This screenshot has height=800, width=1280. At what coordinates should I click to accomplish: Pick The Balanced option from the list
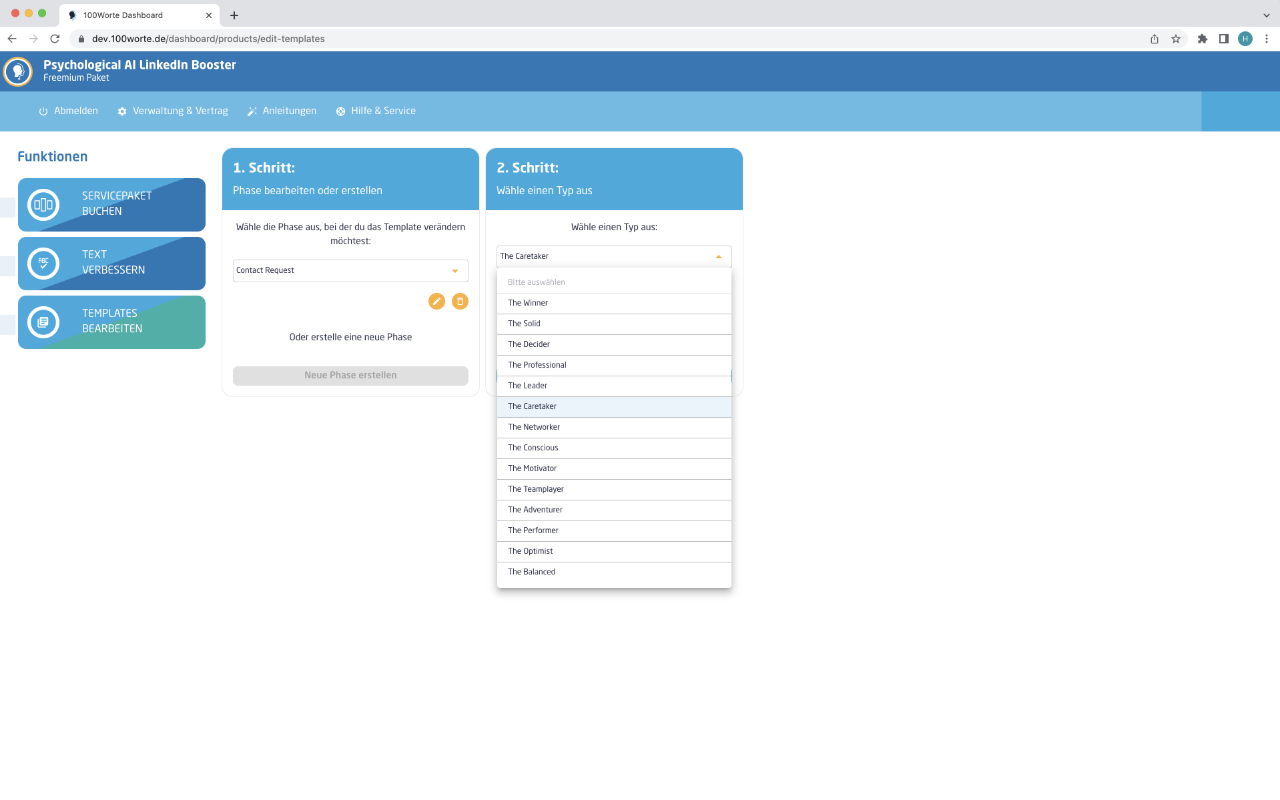click(614, 572)
